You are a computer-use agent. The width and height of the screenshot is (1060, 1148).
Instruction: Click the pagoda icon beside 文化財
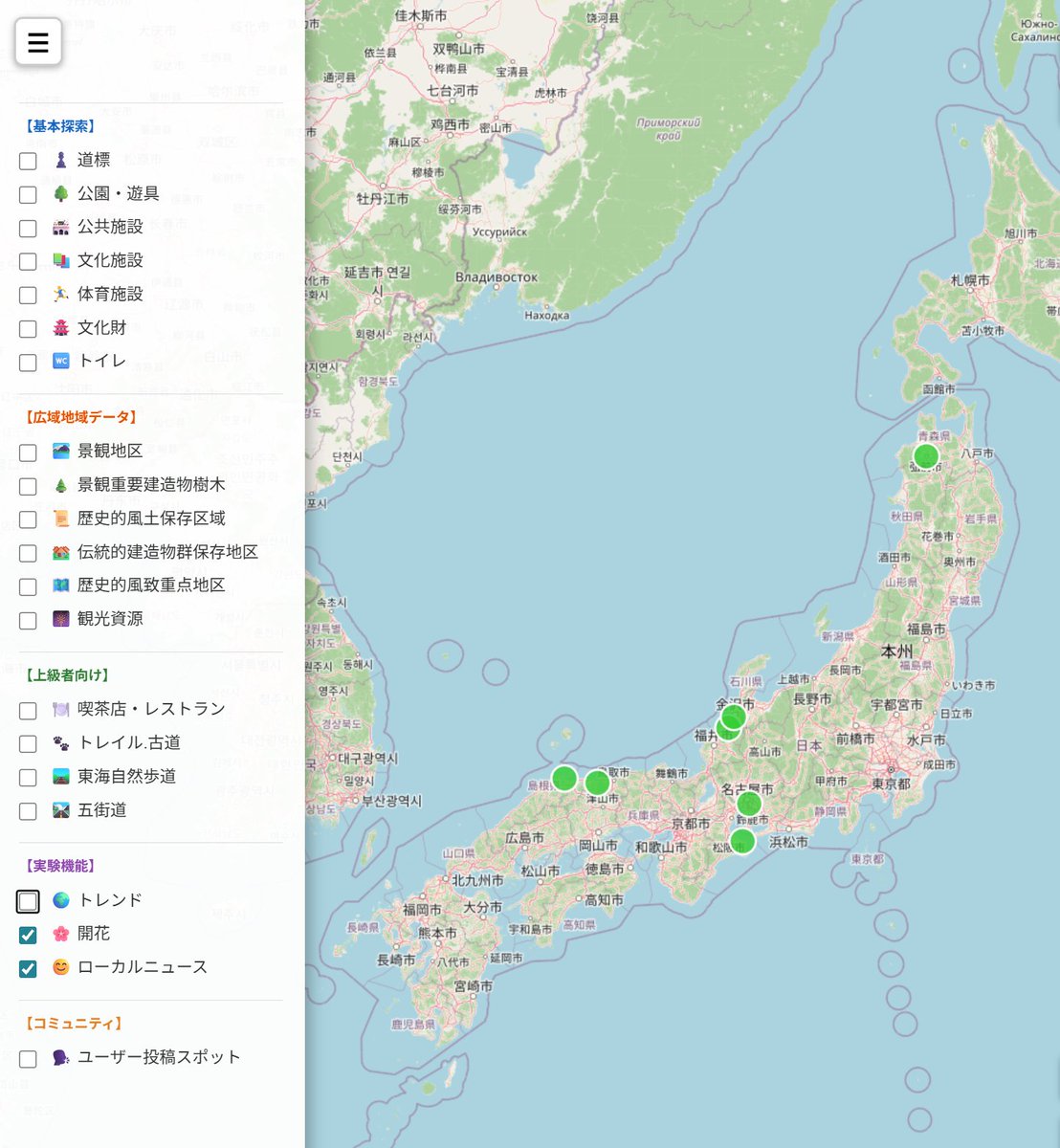point(61,327)
